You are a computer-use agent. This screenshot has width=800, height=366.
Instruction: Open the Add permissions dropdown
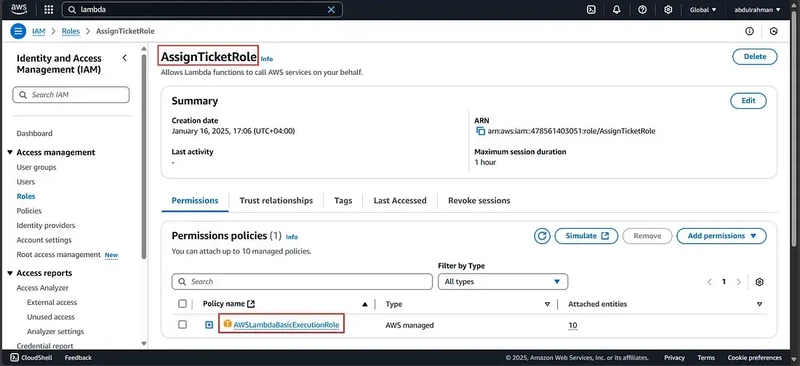[721, 236]
